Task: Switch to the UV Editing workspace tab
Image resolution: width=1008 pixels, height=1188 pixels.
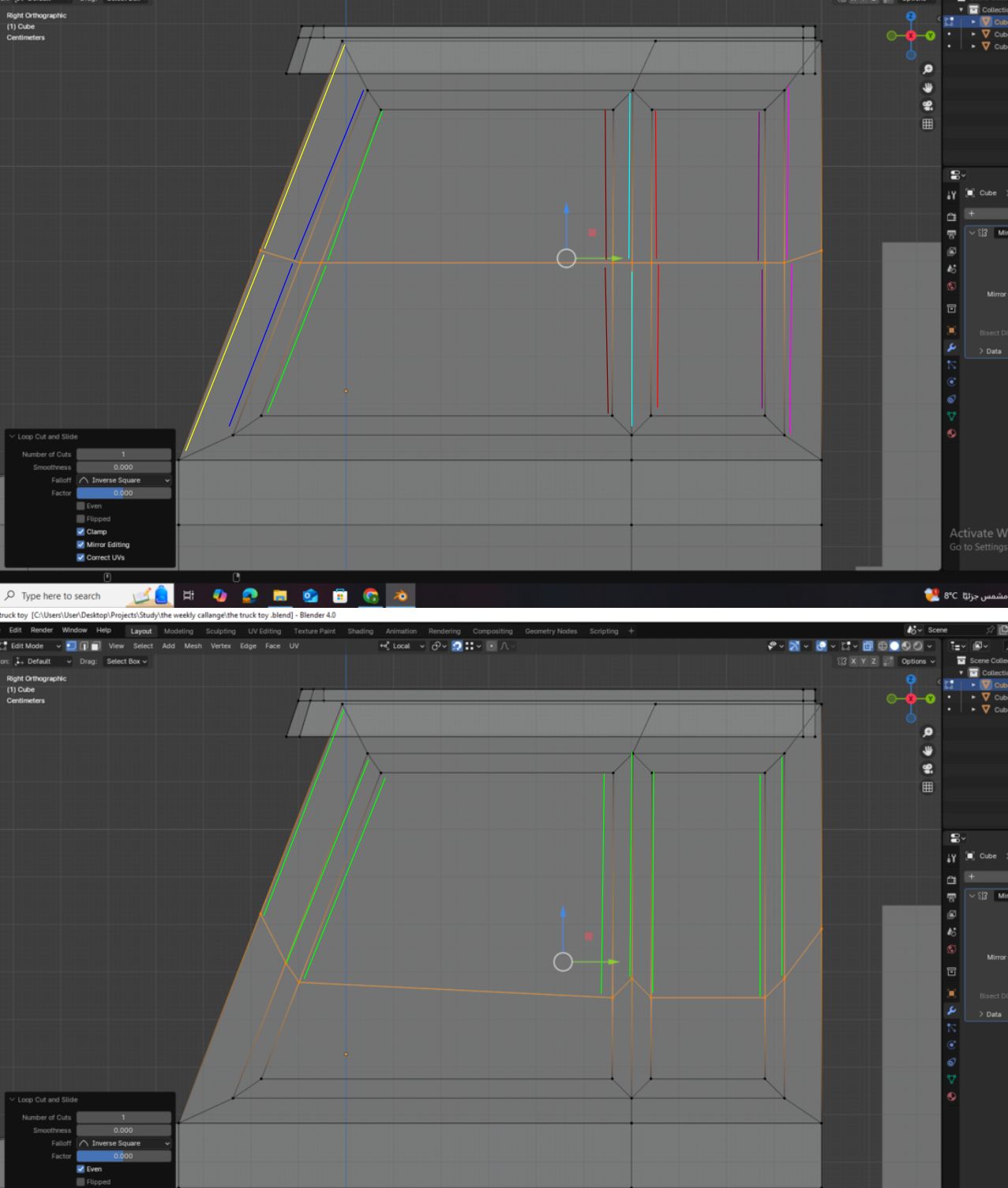Action: tap(264, 631)
